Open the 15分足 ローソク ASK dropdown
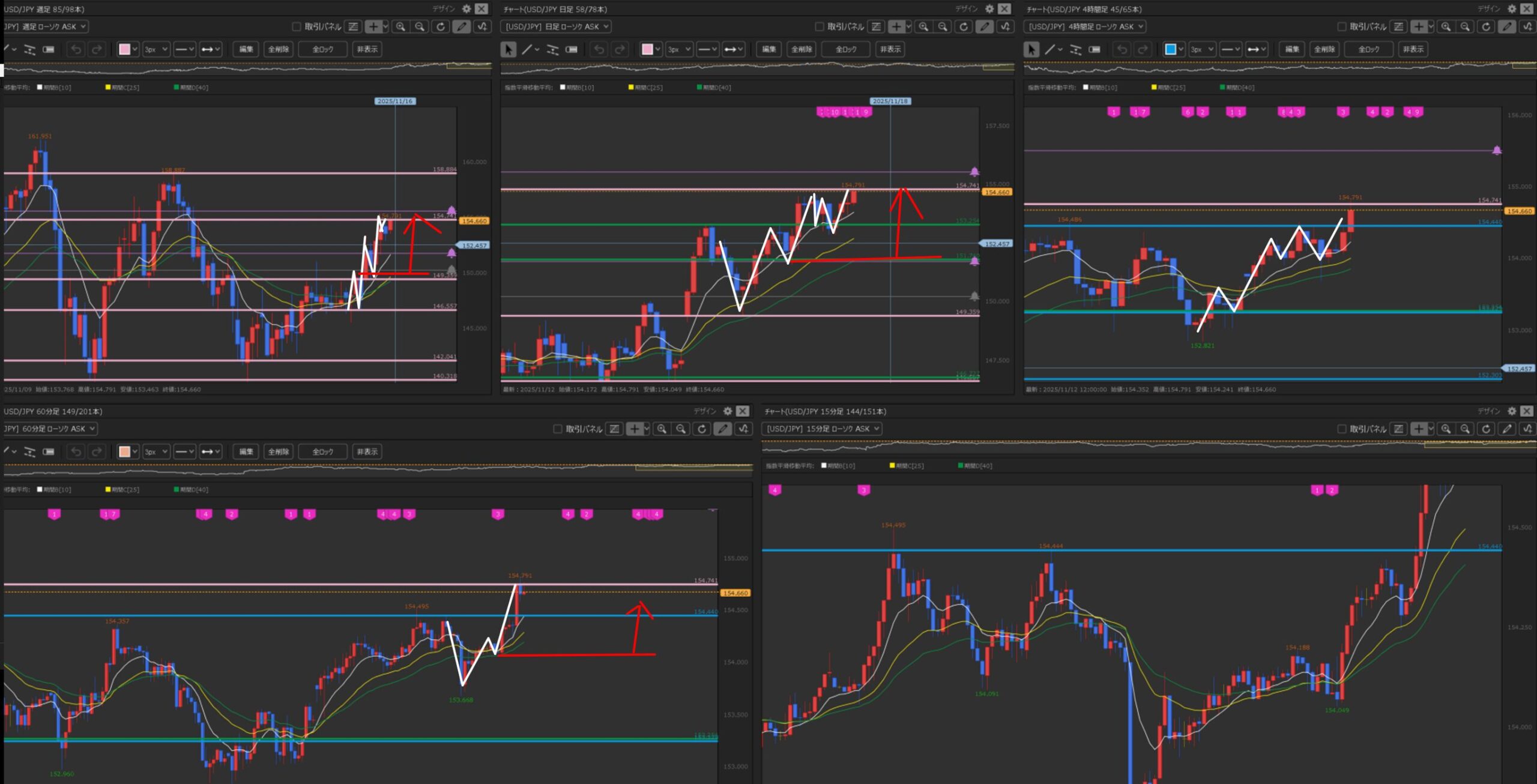 tap(822, 429)
